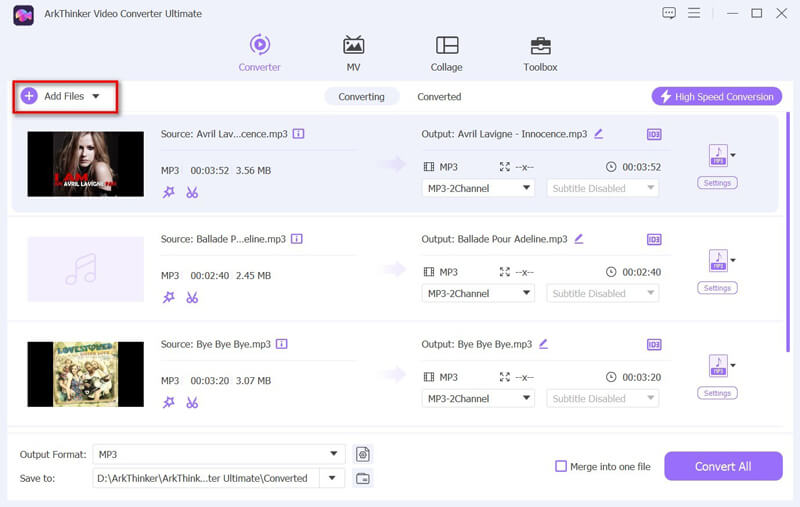800x507 pixels.
Task: Open the Toolbox tab
Action: [x=540, y=53]
